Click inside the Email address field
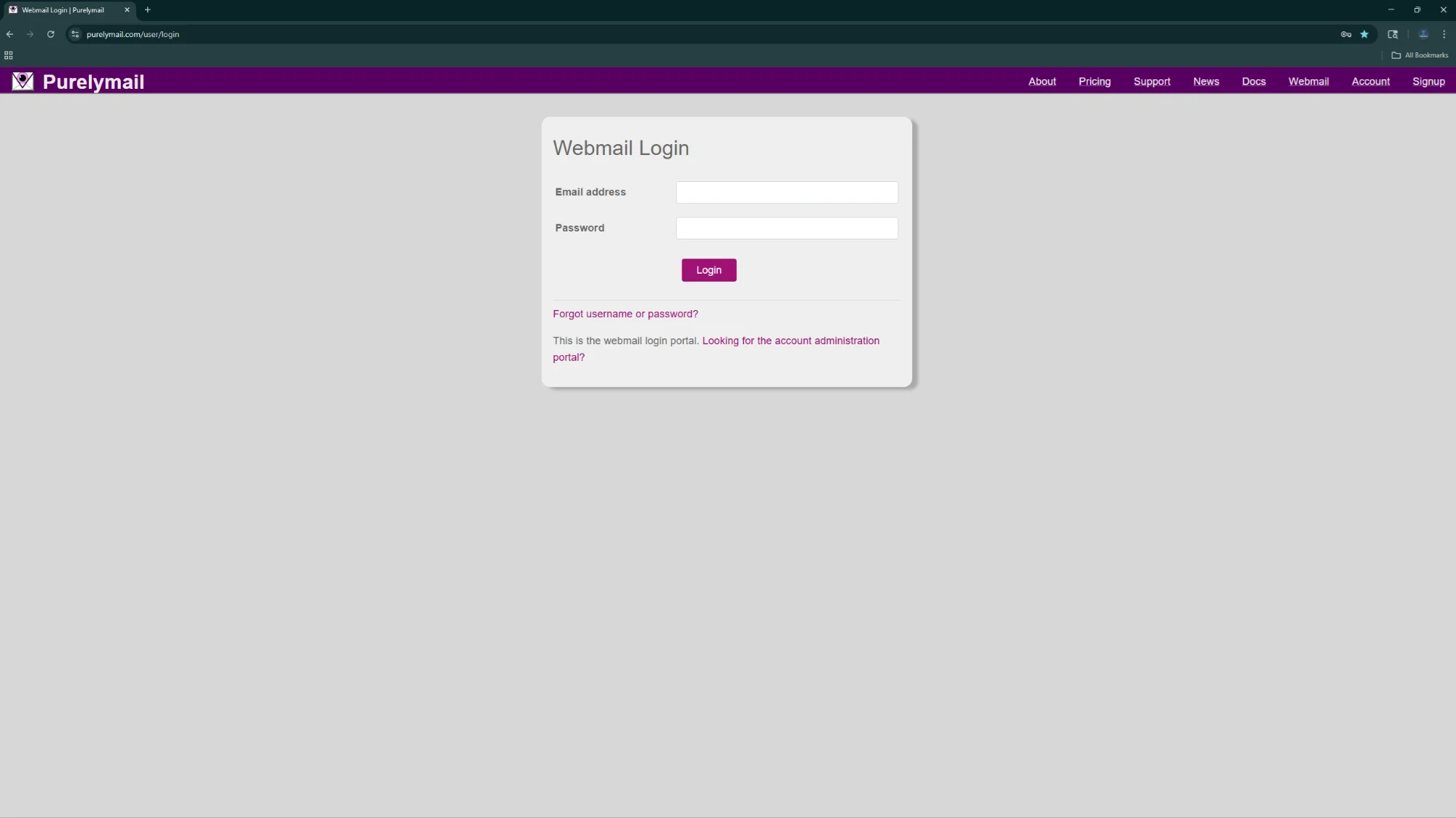1456x818 pixels. (787, 192)
